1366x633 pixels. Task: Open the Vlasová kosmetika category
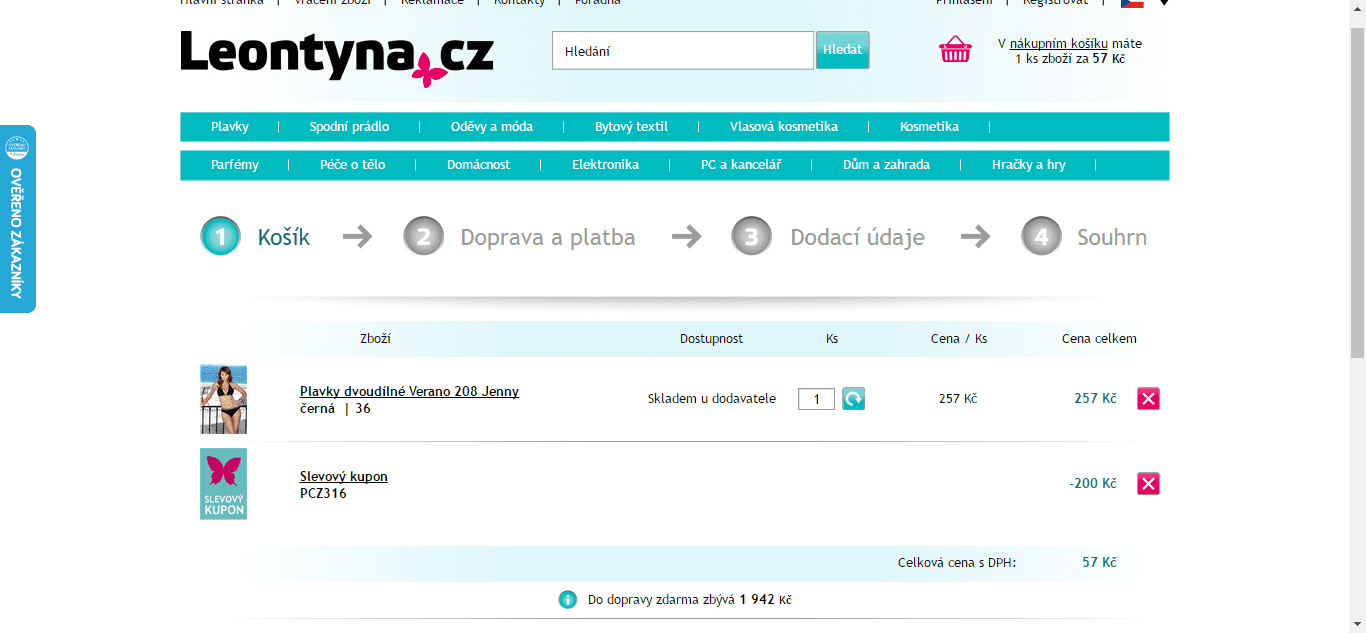[x=784, y=127]
